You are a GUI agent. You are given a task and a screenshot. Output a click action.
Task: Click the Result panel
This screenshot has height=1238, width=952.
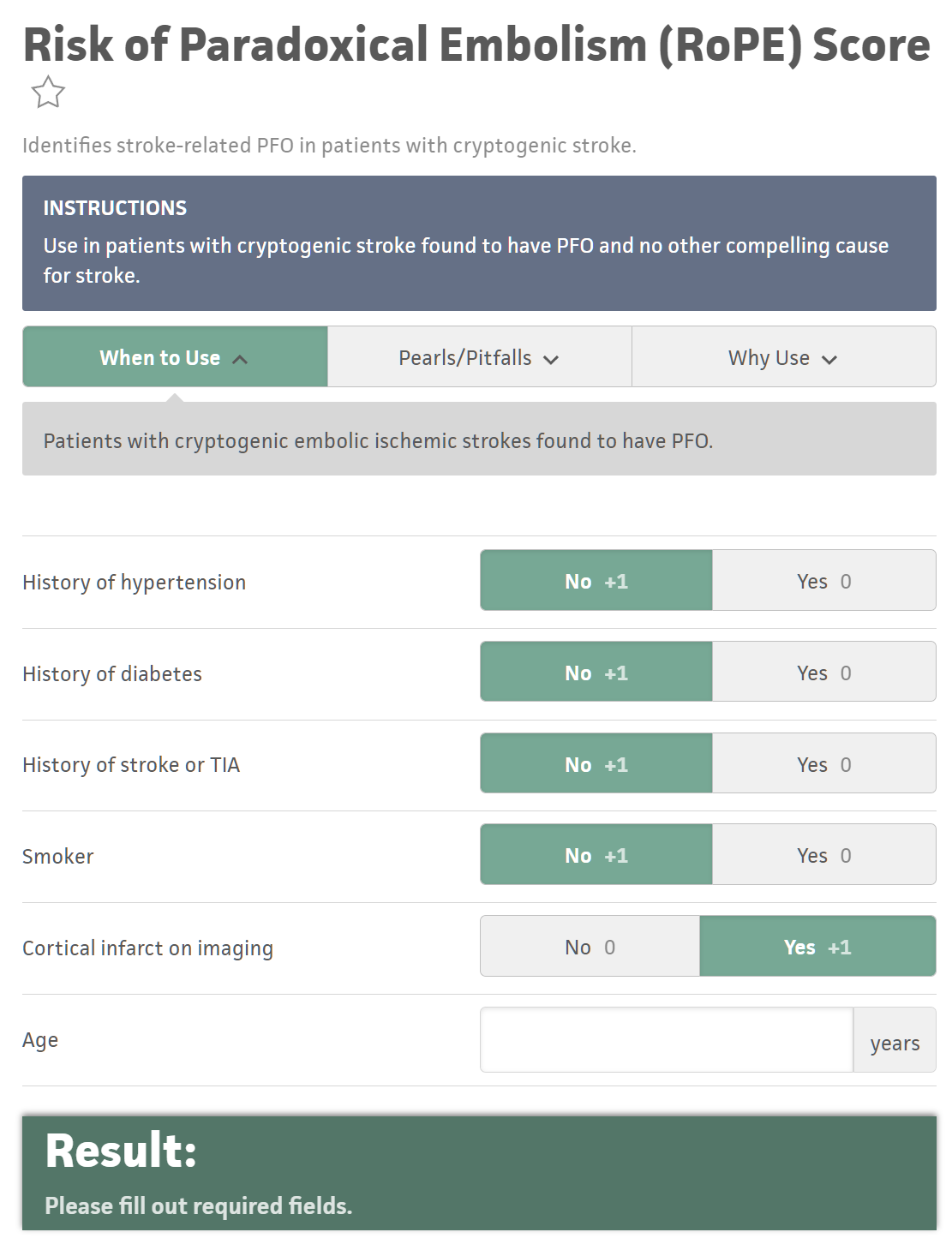point(479,1173)
